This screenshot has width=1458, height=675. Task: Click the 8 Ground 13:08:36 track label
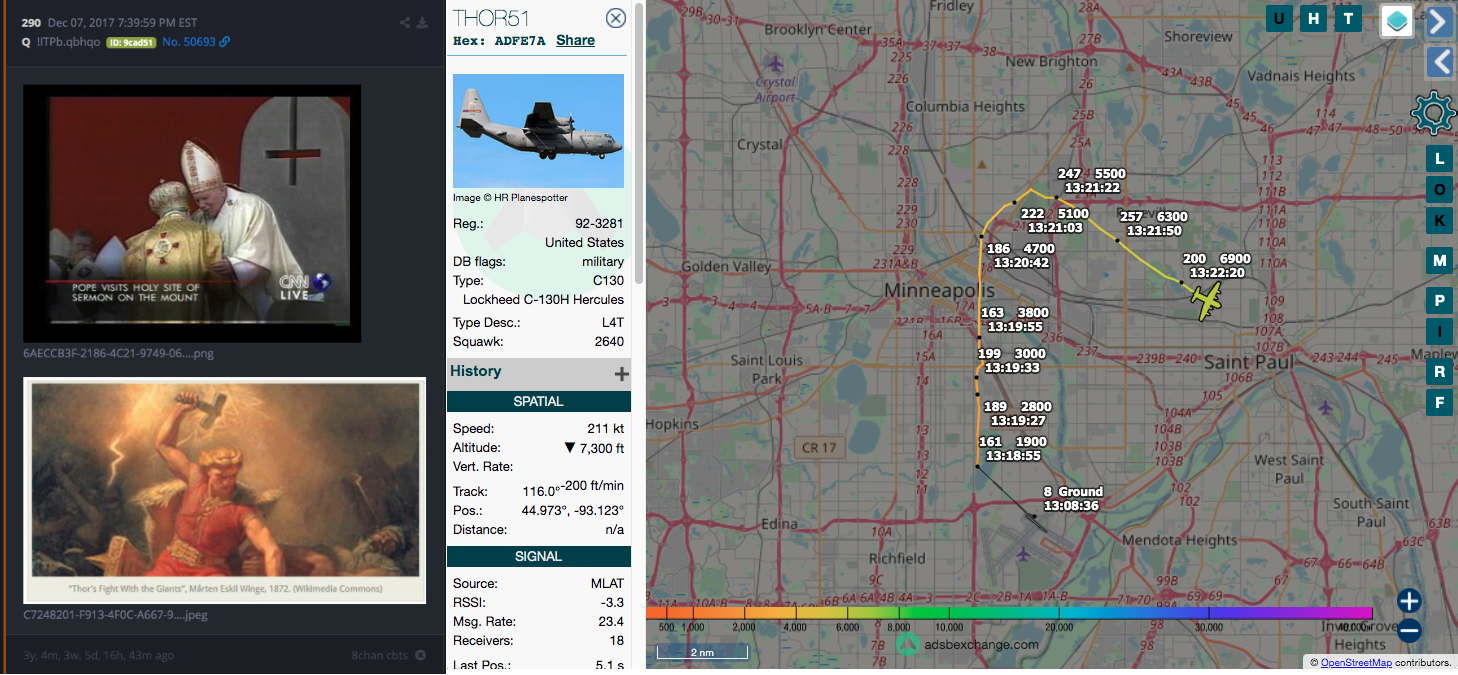pyautogui.click(x=1072, y=498)
